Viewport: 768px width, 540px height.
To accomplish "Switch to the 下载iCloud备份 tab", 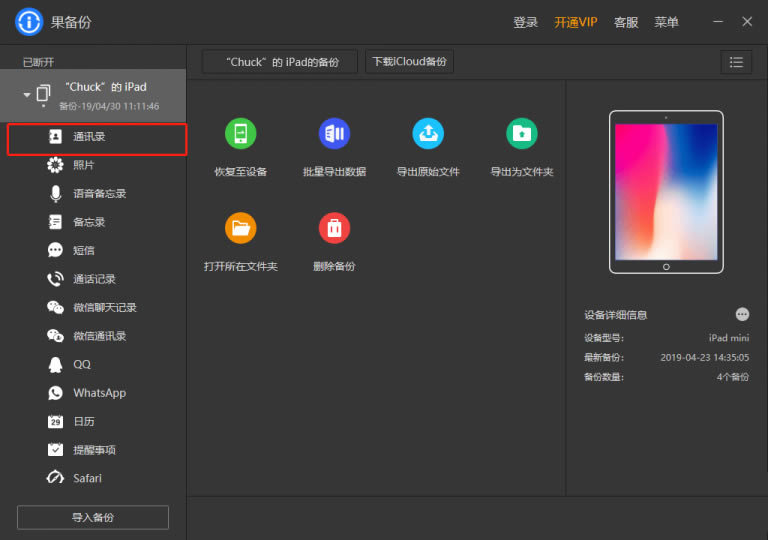I will [x=409, y=62].
